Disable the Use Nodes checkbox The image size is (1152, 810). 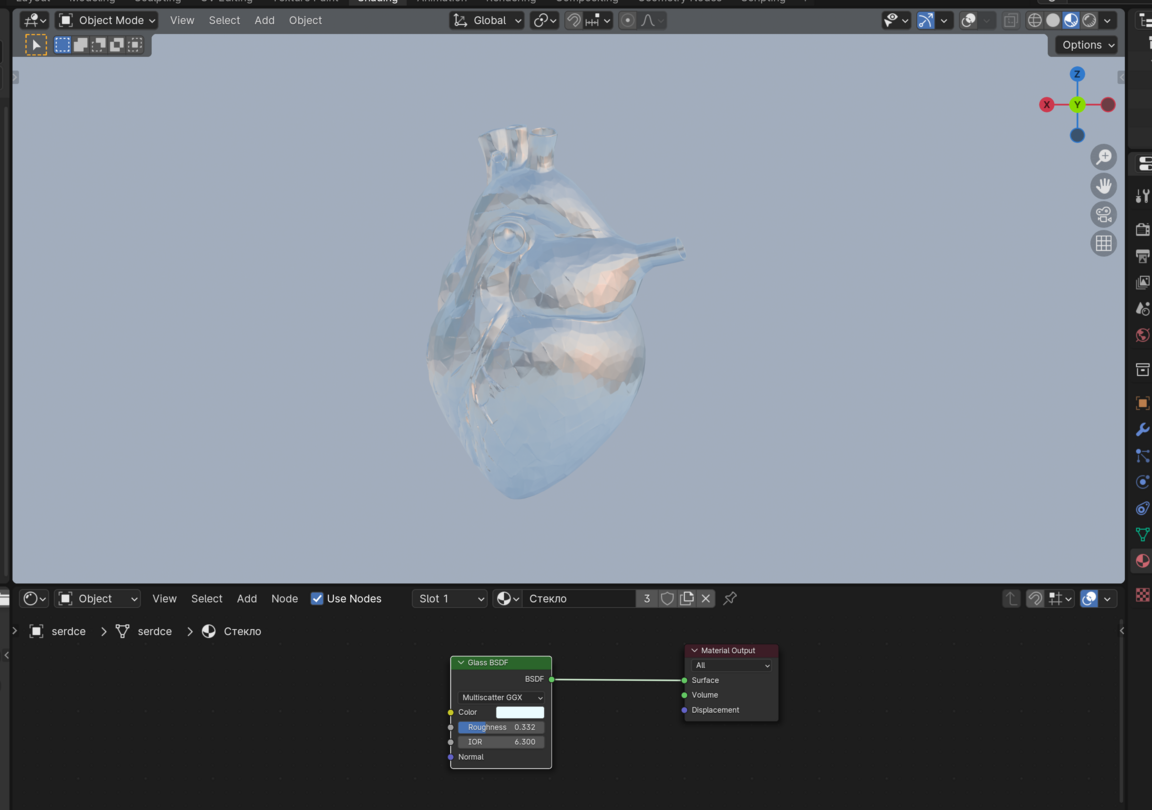tap(317, 598)
